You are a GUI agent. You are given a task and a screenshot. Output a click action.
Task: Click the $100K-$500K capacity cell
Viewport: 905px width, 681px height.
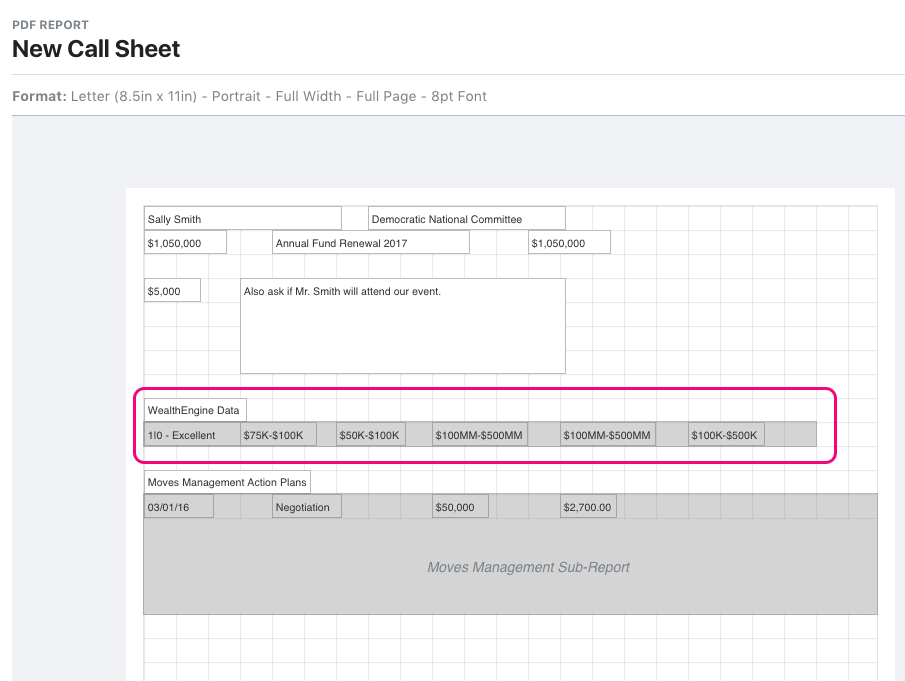click(x=724, y=433)
